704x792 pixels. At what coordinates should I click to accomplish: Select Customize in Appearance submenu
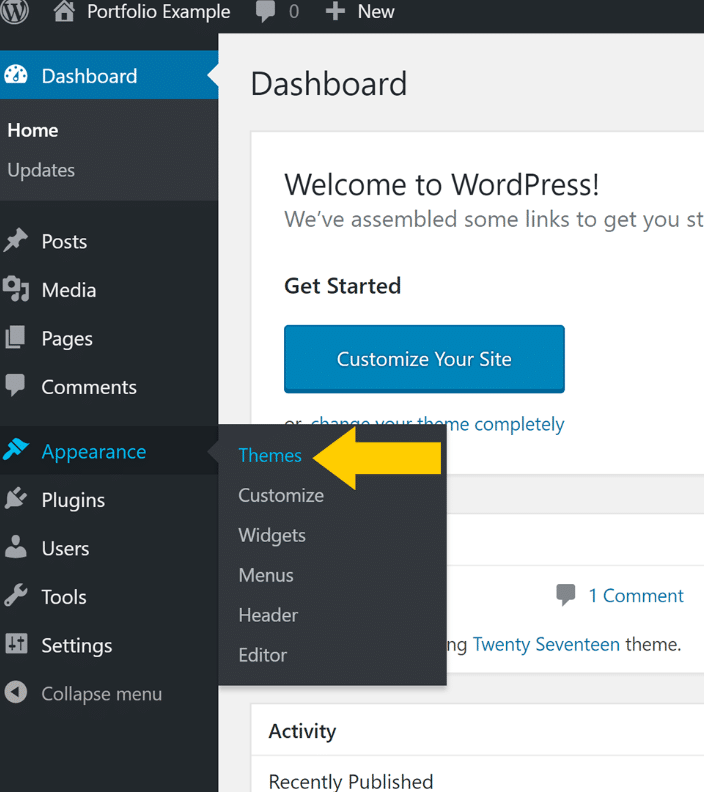click(x=281, y=495)
